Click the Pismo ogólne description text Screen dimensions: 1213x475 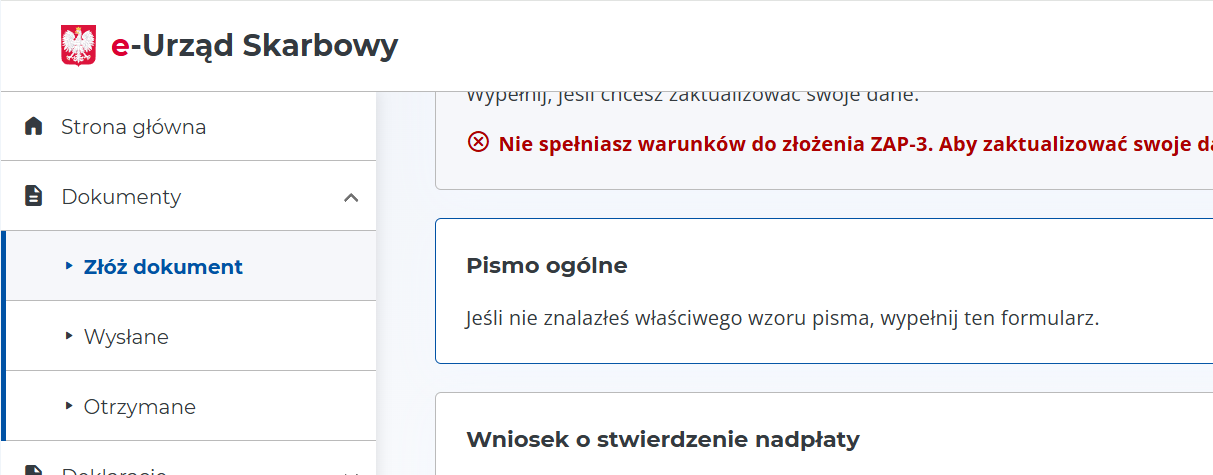coord(782,320)
